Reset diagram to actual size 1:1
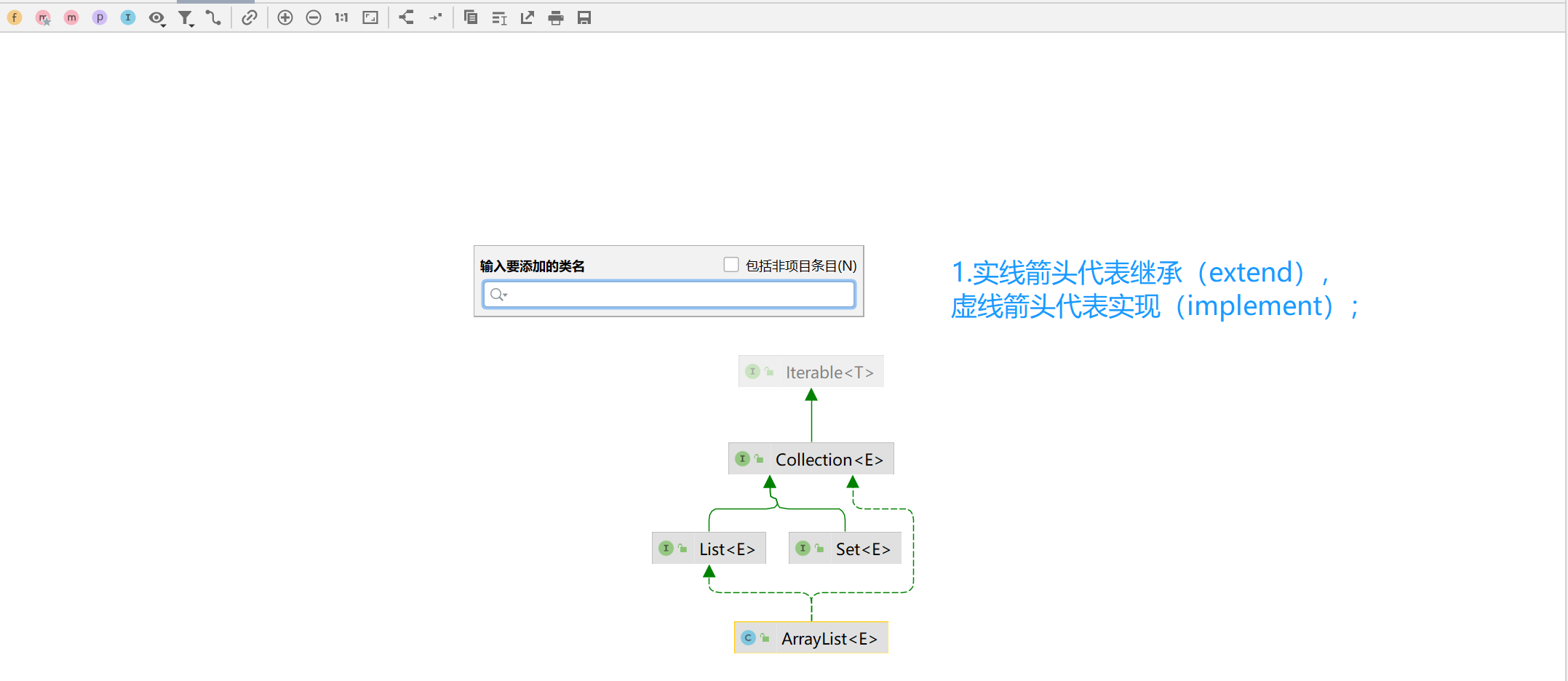 tap(342, 17)
